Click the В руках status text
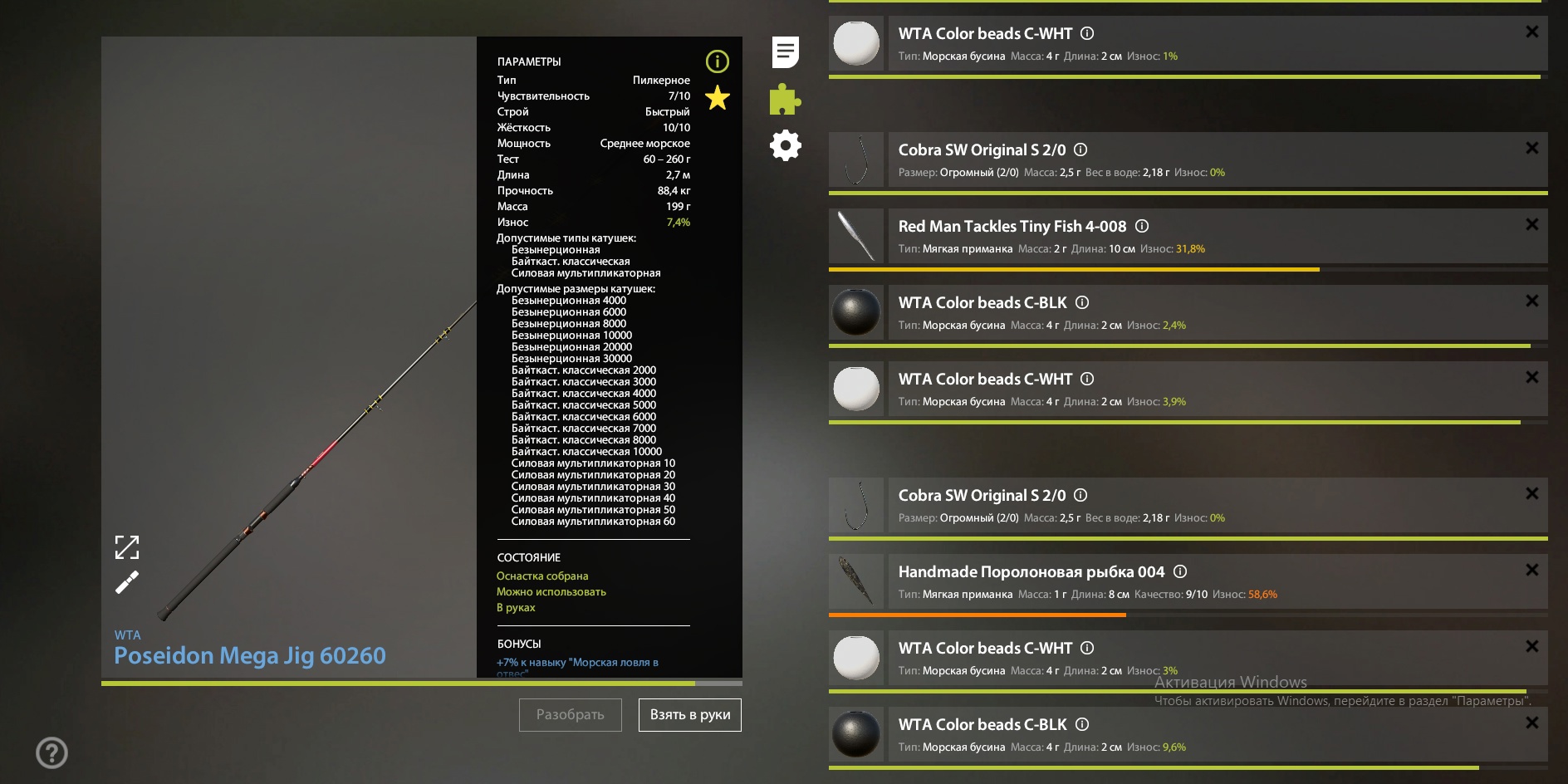Image resolution: width=1568 pixels, height=784 pixels. (516, 607)
